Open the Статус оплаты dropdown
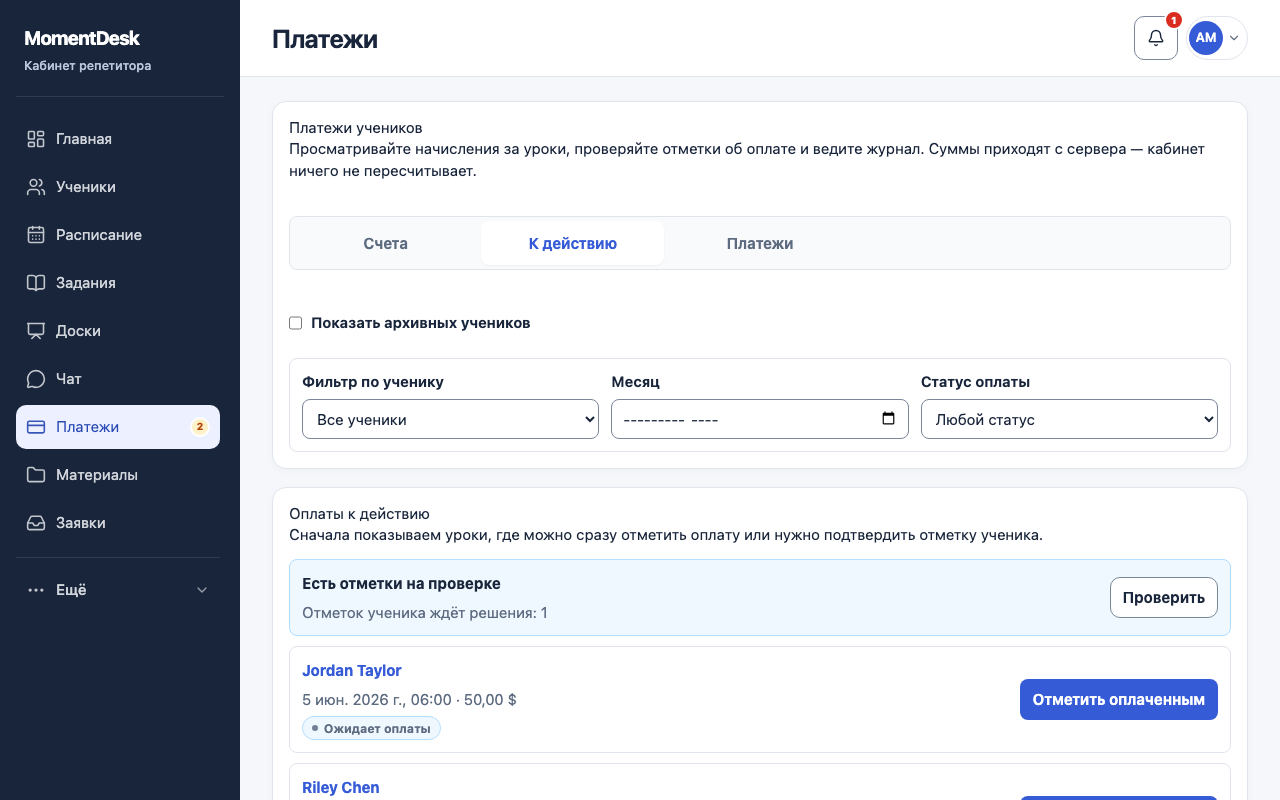The height and width of the screenshot is (800, 1280). (1069, 419)
